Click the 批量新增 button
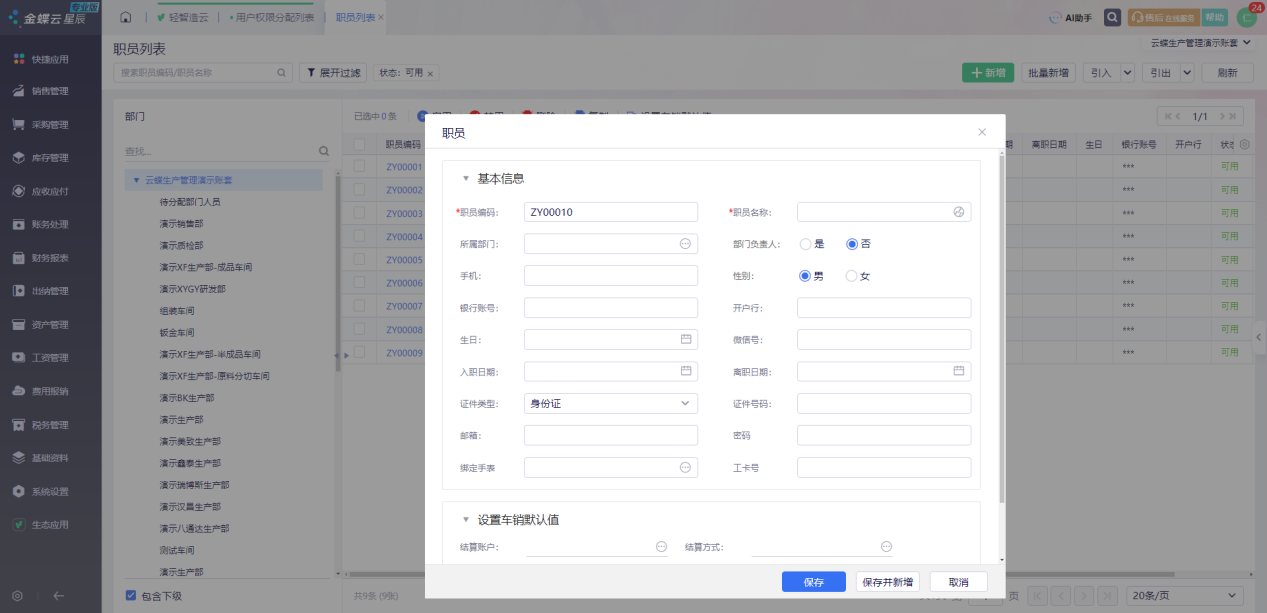 [x=1048, y=73]
